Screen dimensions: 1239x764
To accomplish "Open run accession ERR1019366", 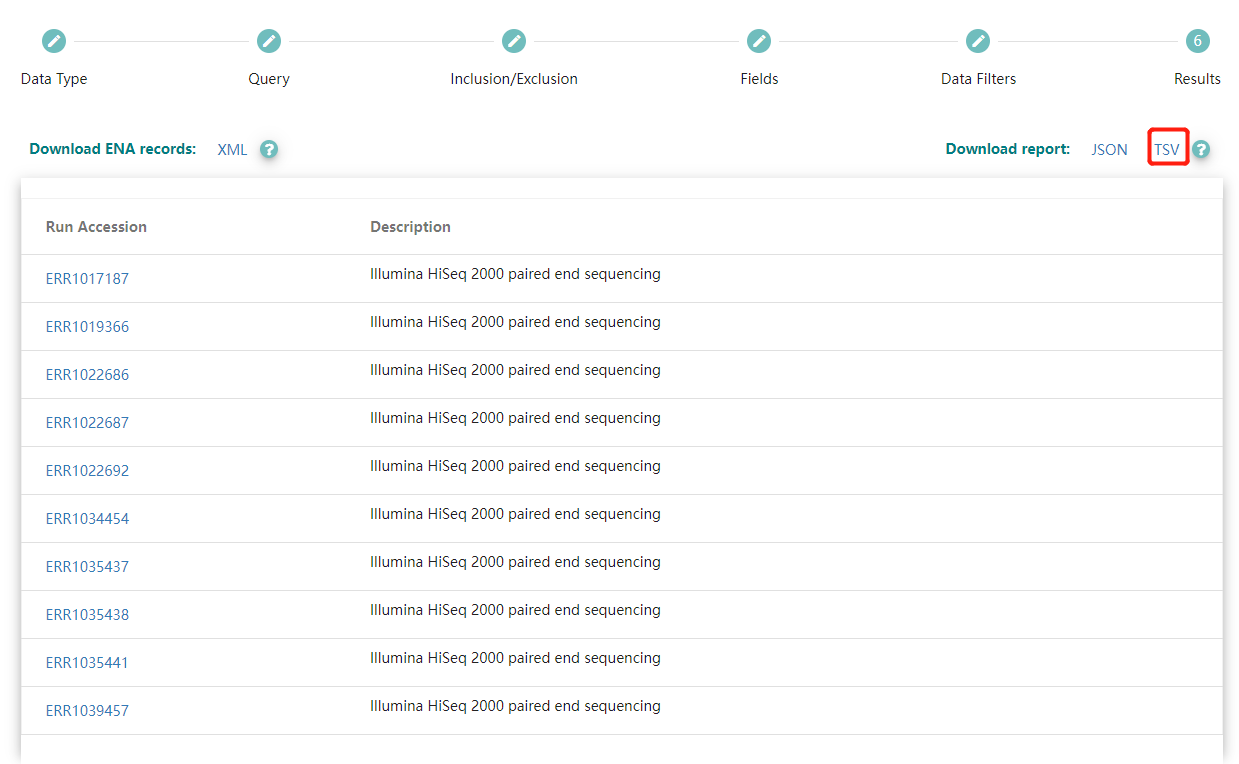I will (87, 327).
